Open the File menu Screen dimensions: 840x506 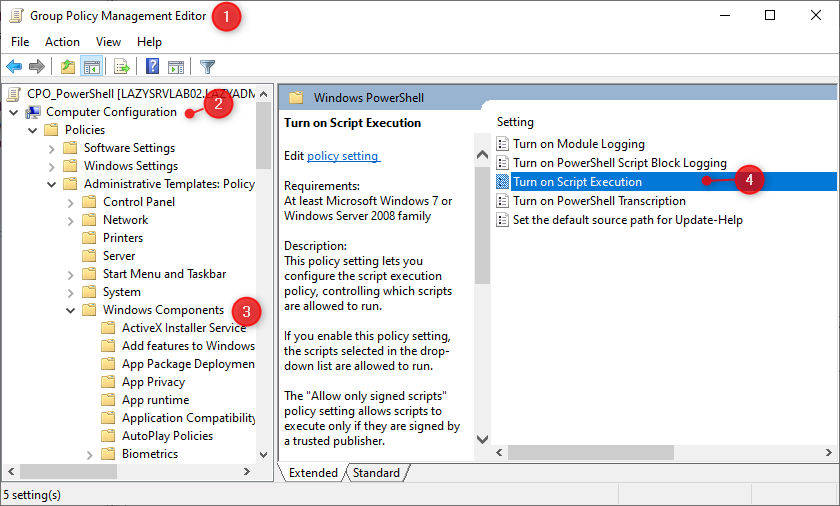pos(20,42)
